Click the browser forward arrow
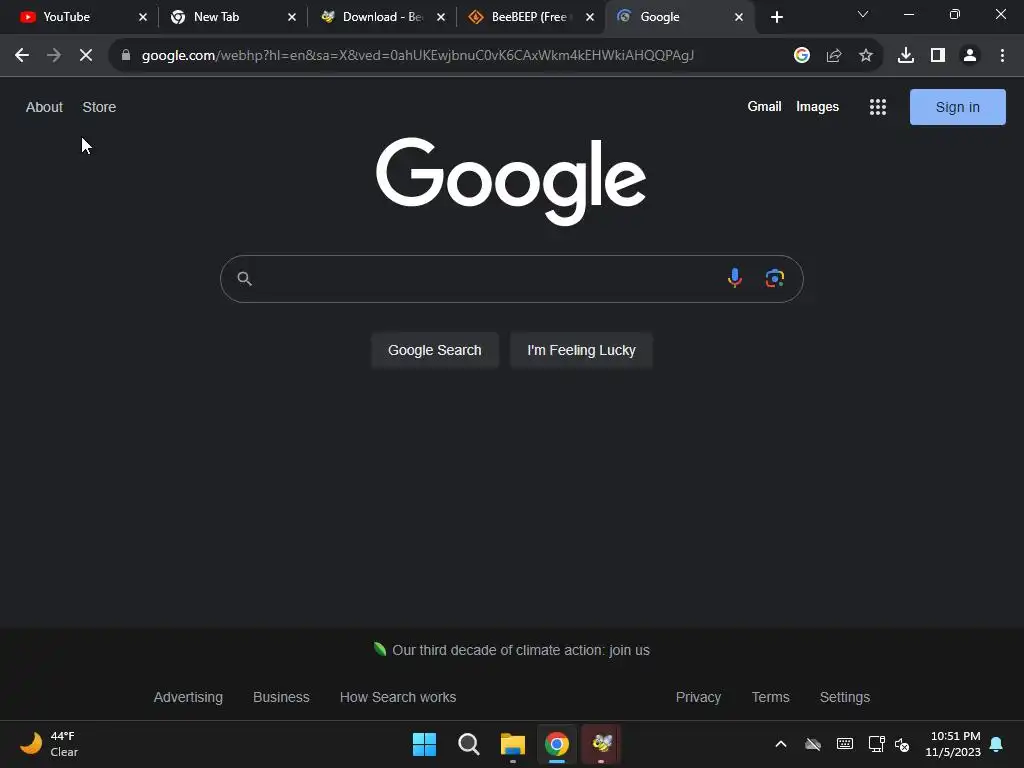The width and height of the screenshot is (1024, 768). click(x=54, y=56)
